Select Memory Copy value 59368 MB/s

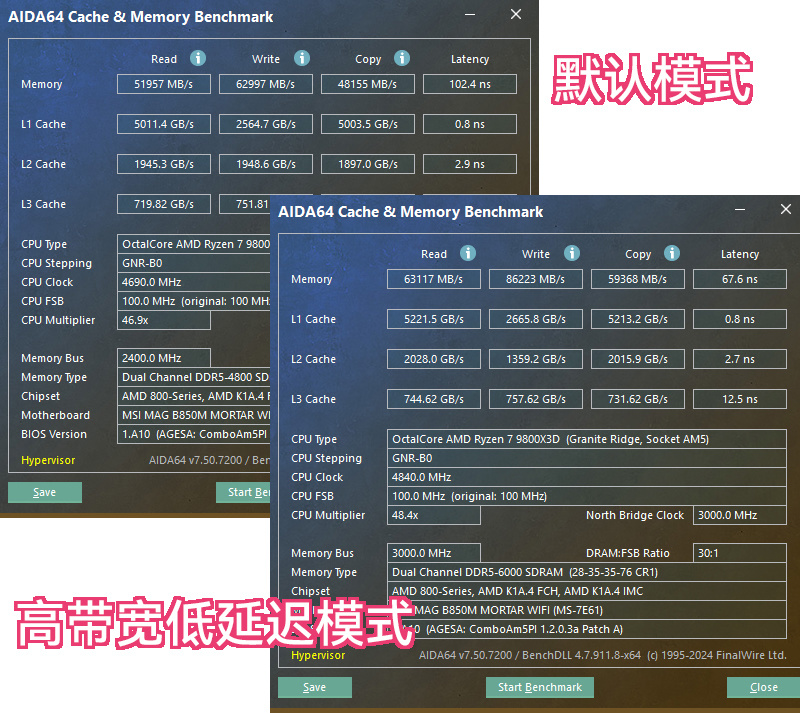(638, 279)
